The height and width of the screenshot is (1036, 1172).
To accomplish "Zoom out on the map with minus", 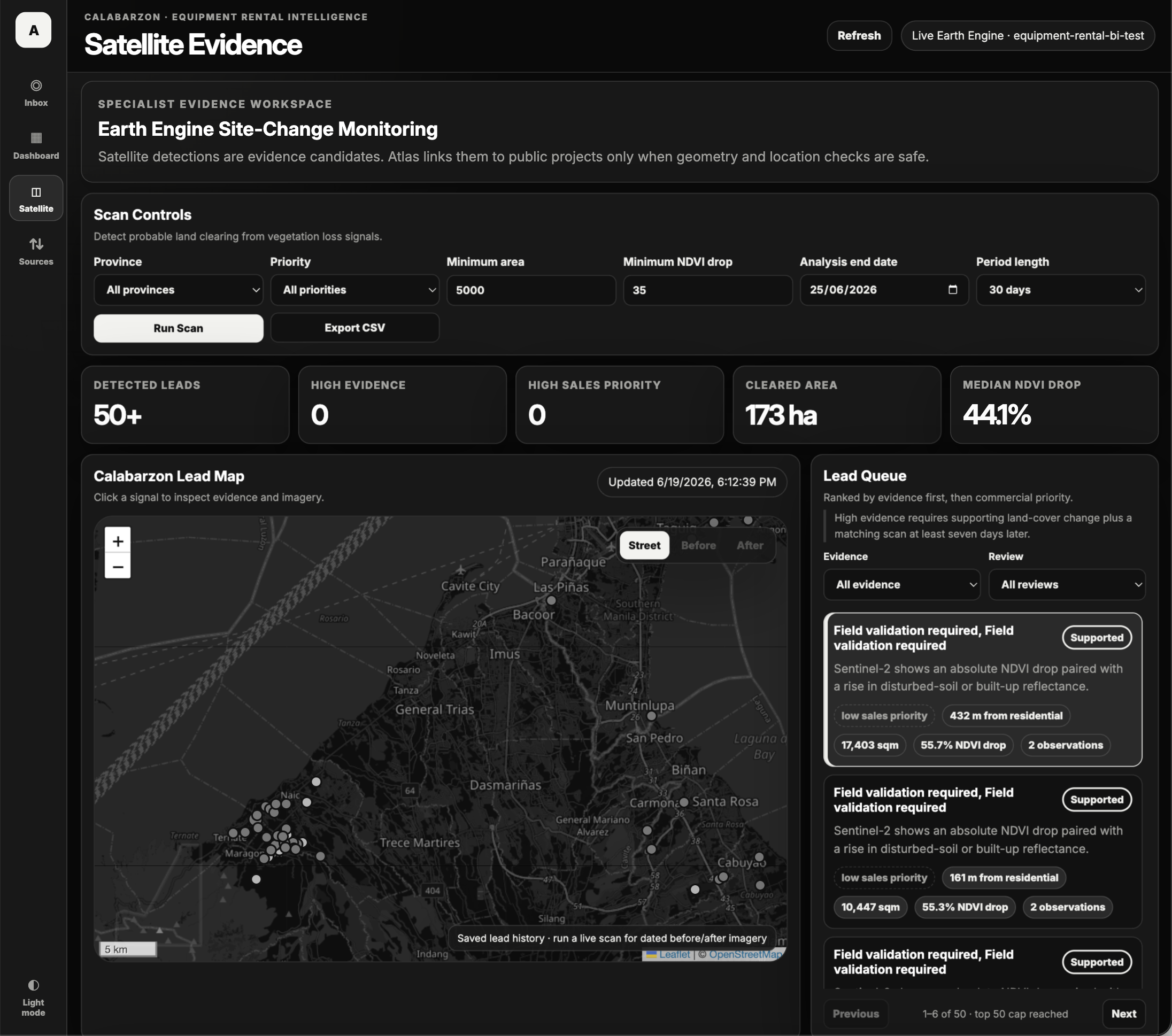I will pyautogui.click(x=118, y=567).
